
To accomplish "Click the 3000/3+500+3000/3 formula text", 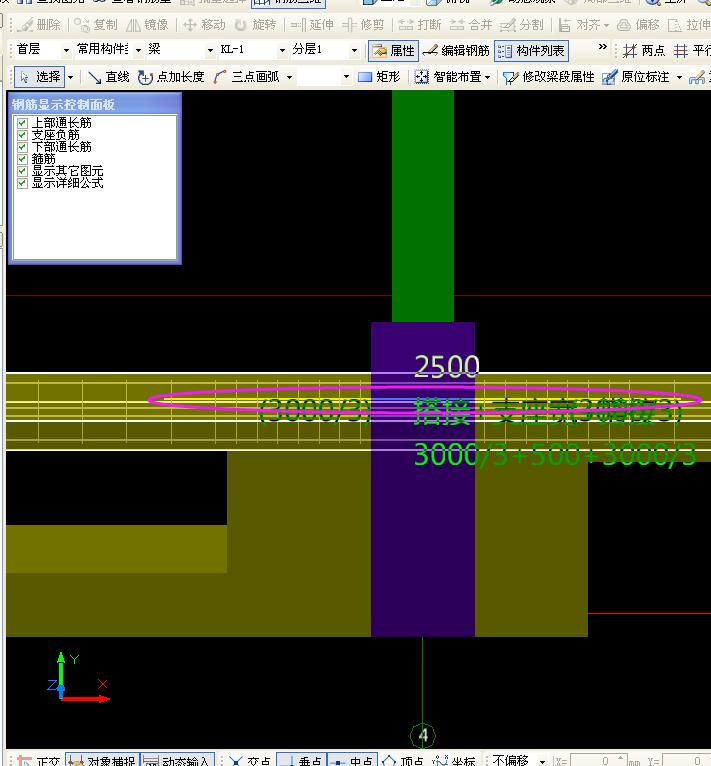I will click(555, 454).
